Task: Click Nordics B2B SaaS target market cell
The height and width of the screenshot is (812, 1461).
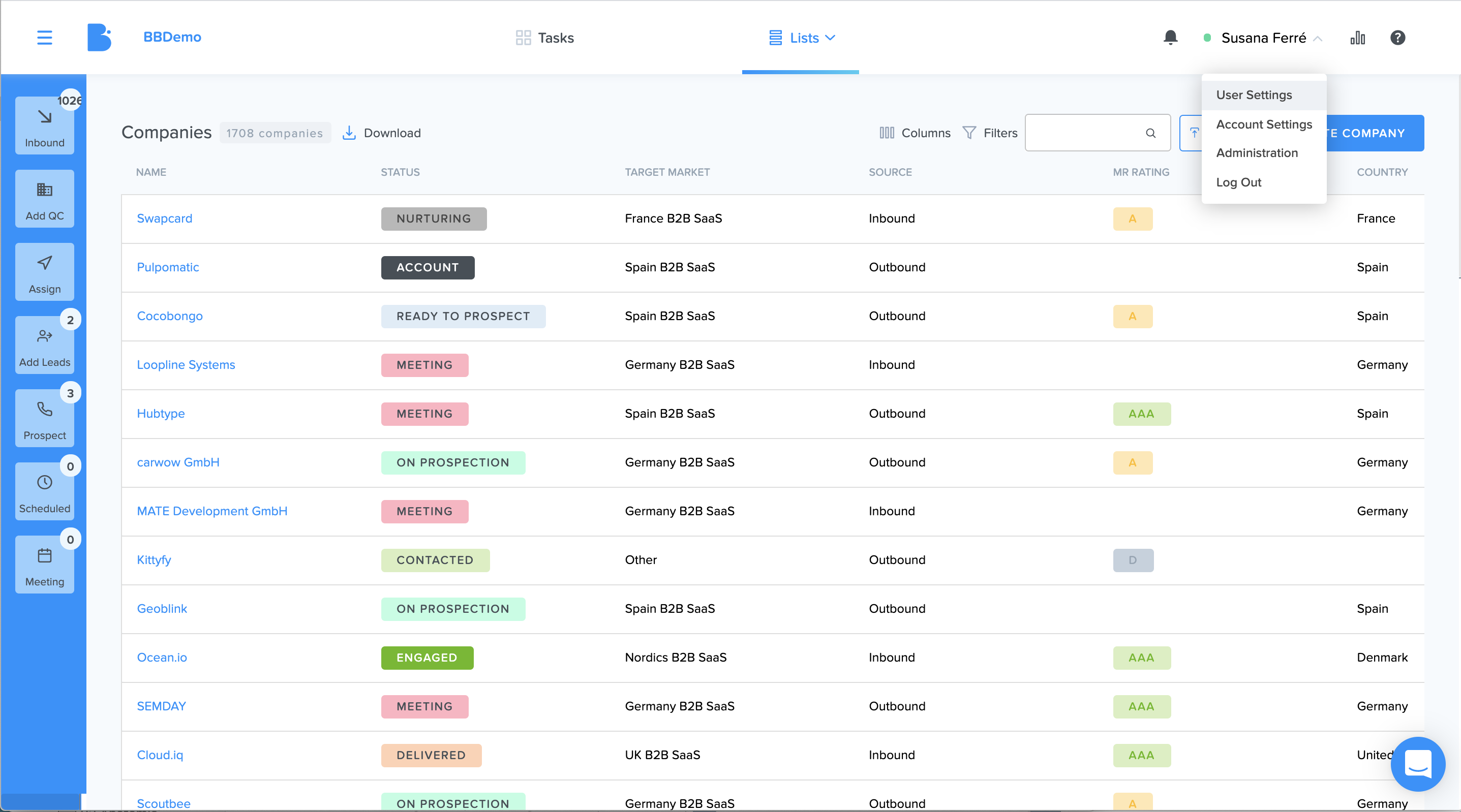Action: 675,657
